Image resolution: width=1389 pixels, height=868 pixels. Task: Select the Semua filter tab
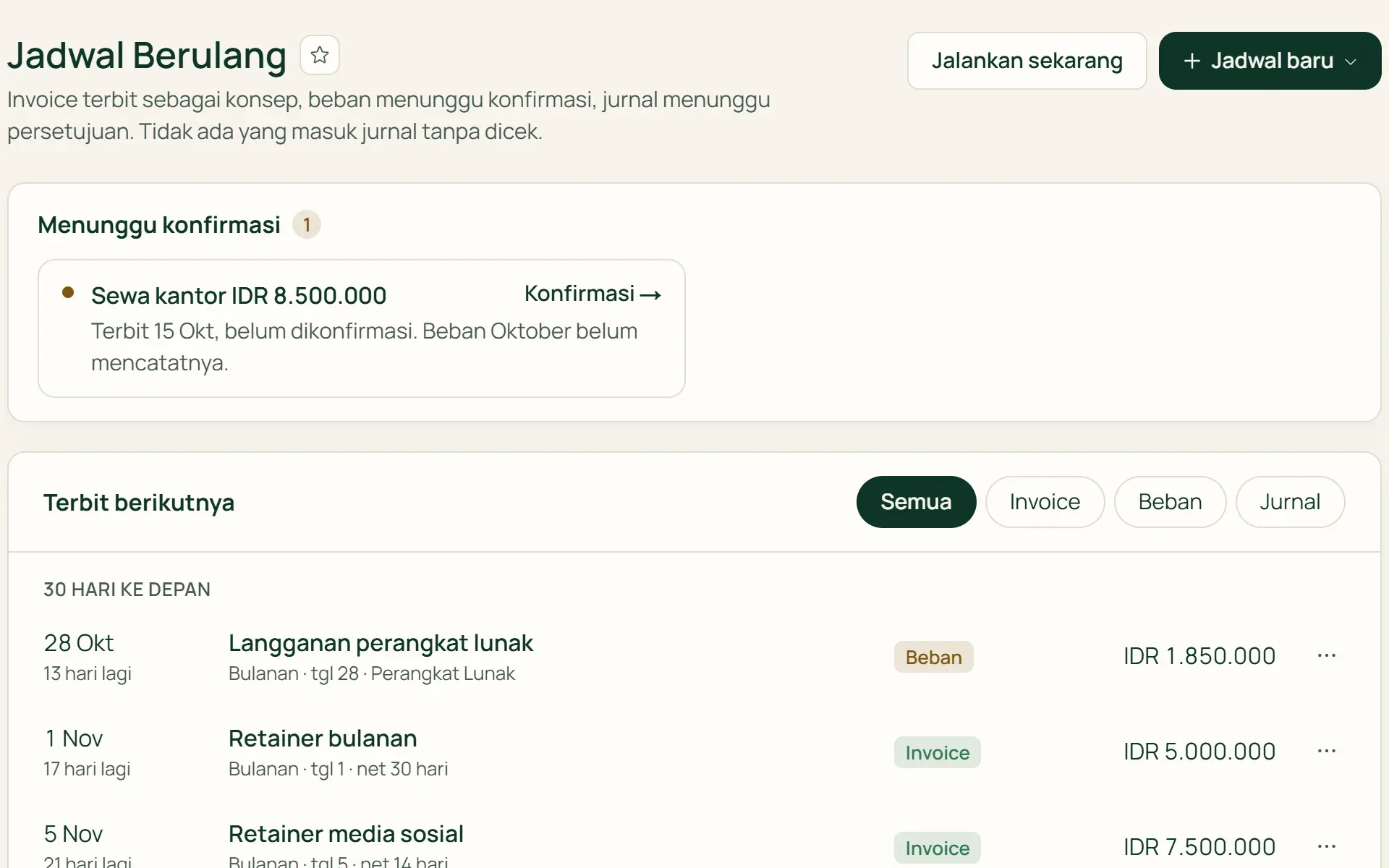[916, 502]
